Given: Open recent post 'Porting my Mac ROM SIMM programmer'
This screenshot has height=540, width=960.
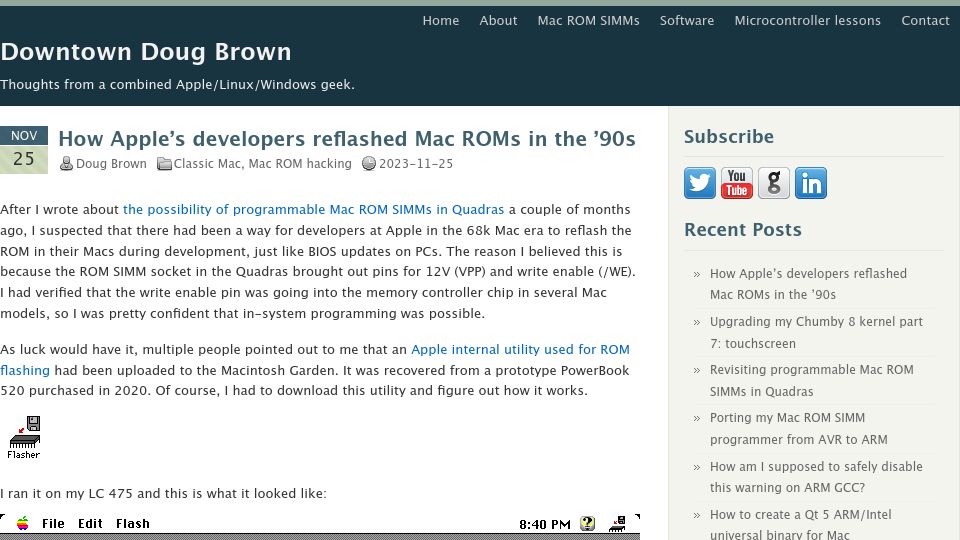Looking at the screenshot, I should pos(798,429).
